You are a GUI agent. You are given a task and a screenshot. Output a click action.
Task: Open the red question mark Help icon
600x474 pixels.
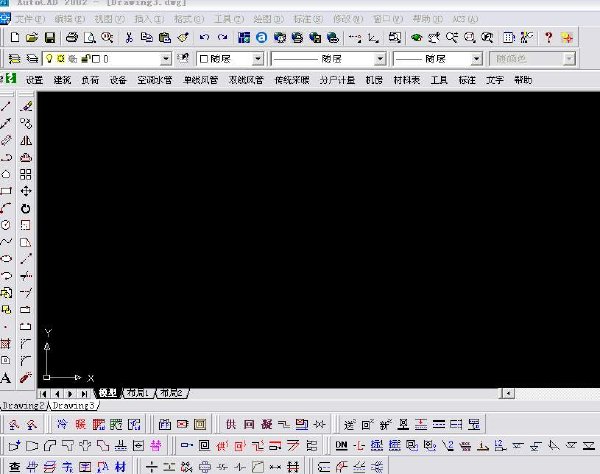point(549,37)
